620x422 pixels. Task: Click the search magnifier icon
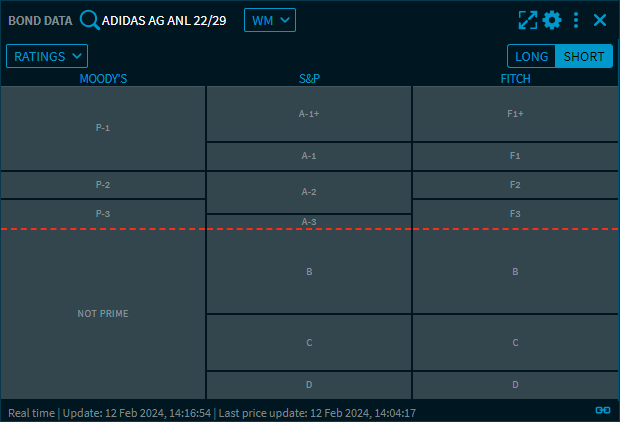pos(89,20)
